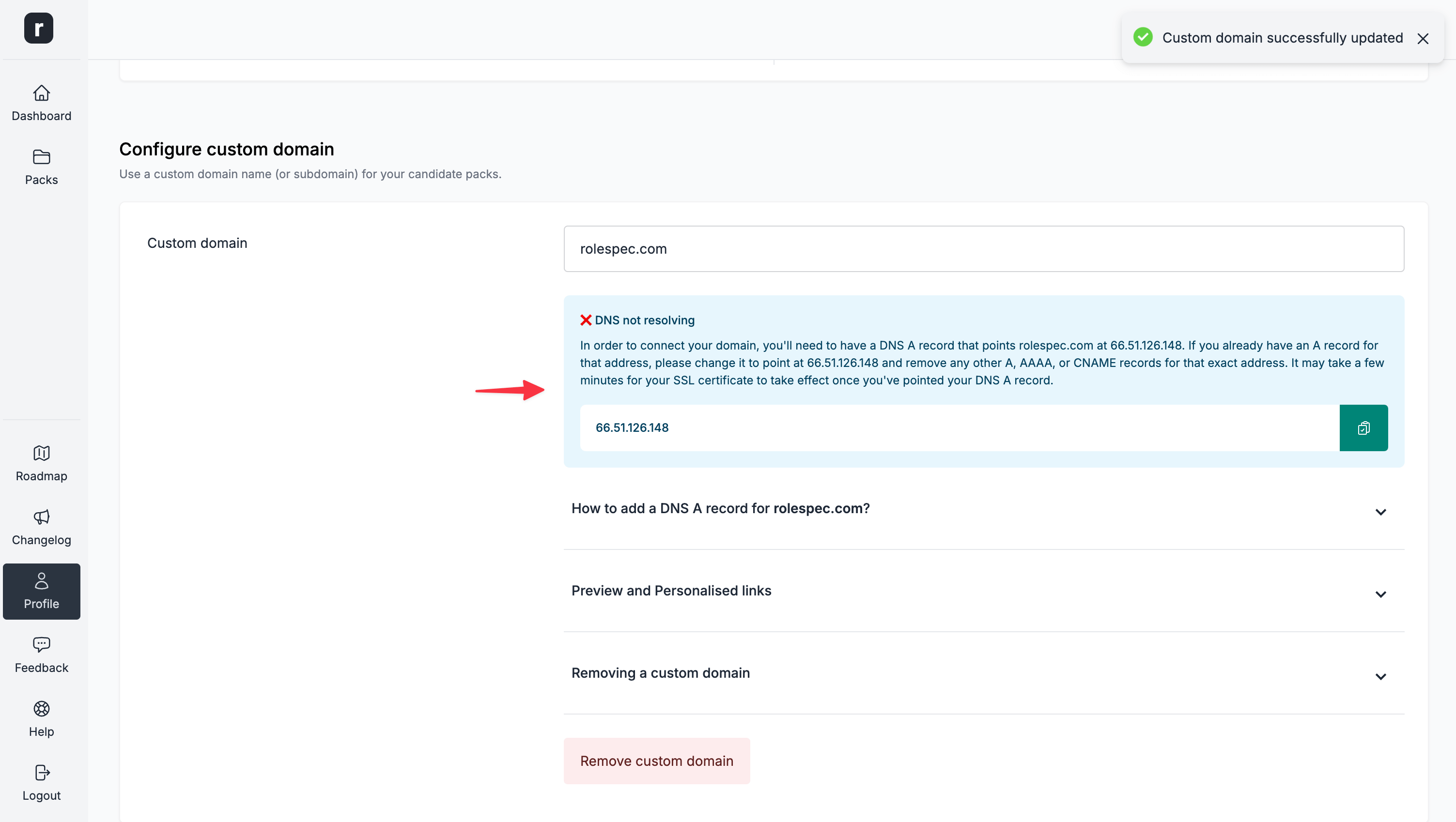Select the Packs folder icon
The width and height of the screenshot is (1456, 822).
point(41,158)
